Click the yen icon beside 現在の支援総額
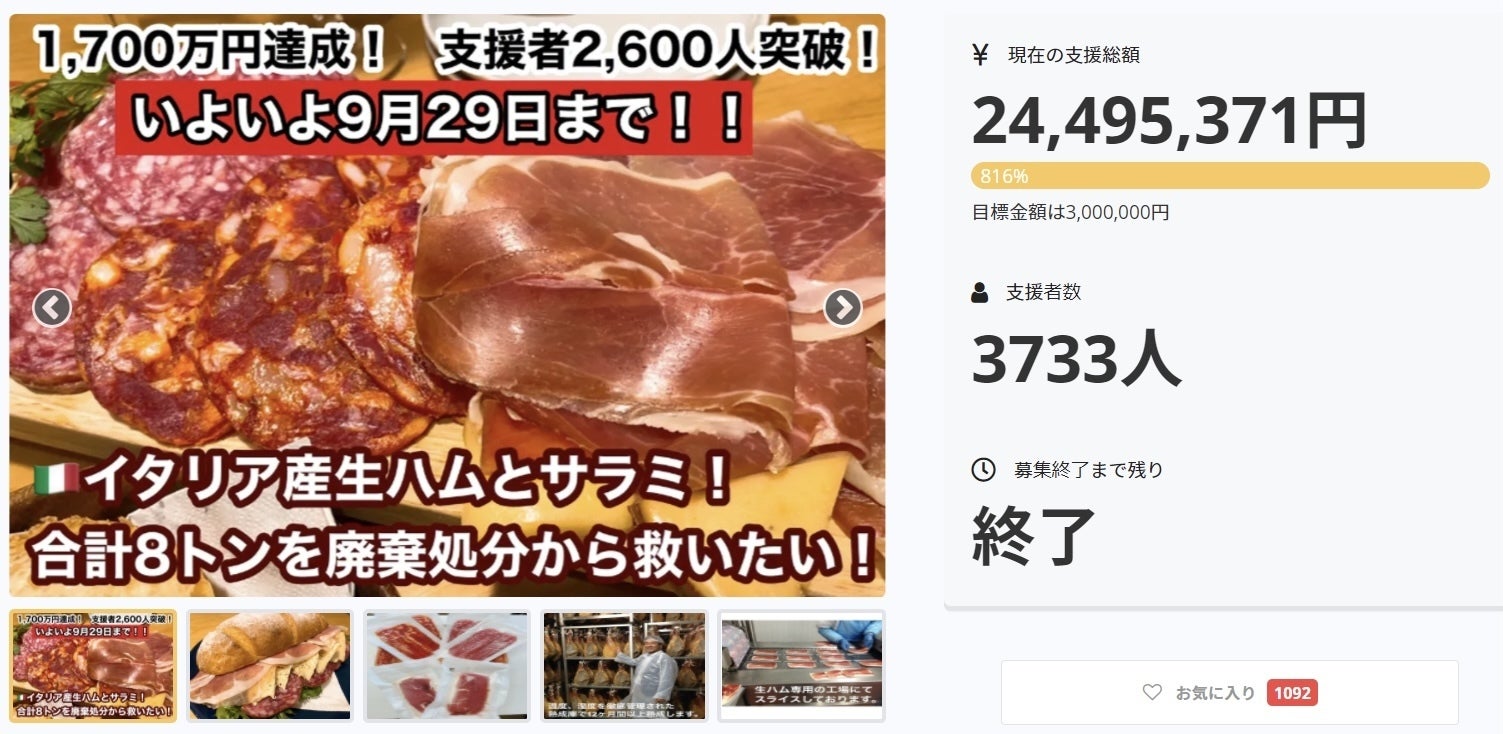Image resolution: width=1503 pixels, height=734 pixels. click(x=980, y=55)
